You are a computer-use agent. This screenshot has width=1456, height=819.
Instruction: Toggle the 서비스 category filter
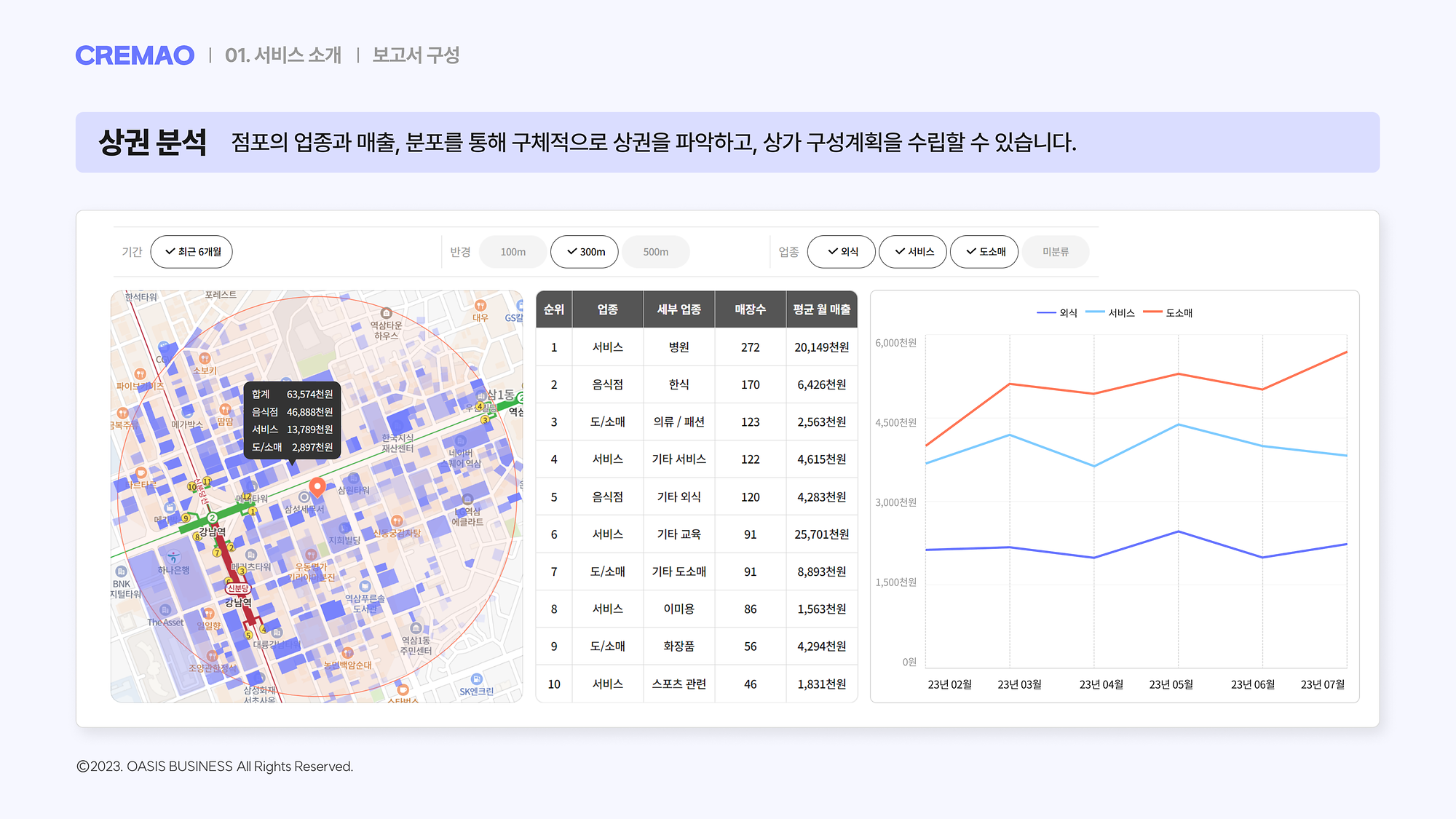tap(912, 252)
